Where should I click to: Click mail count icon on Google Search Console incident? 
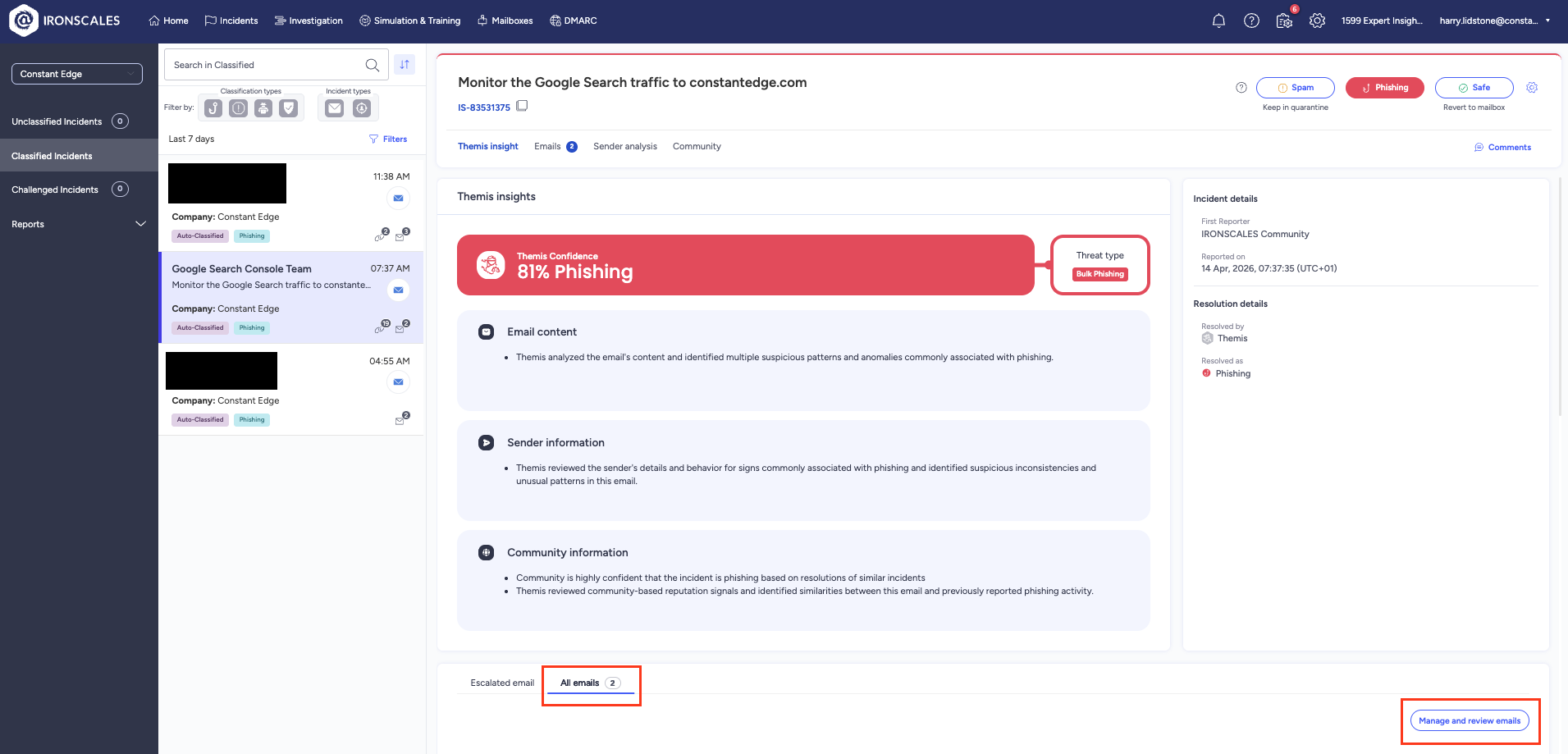(402, 327)
